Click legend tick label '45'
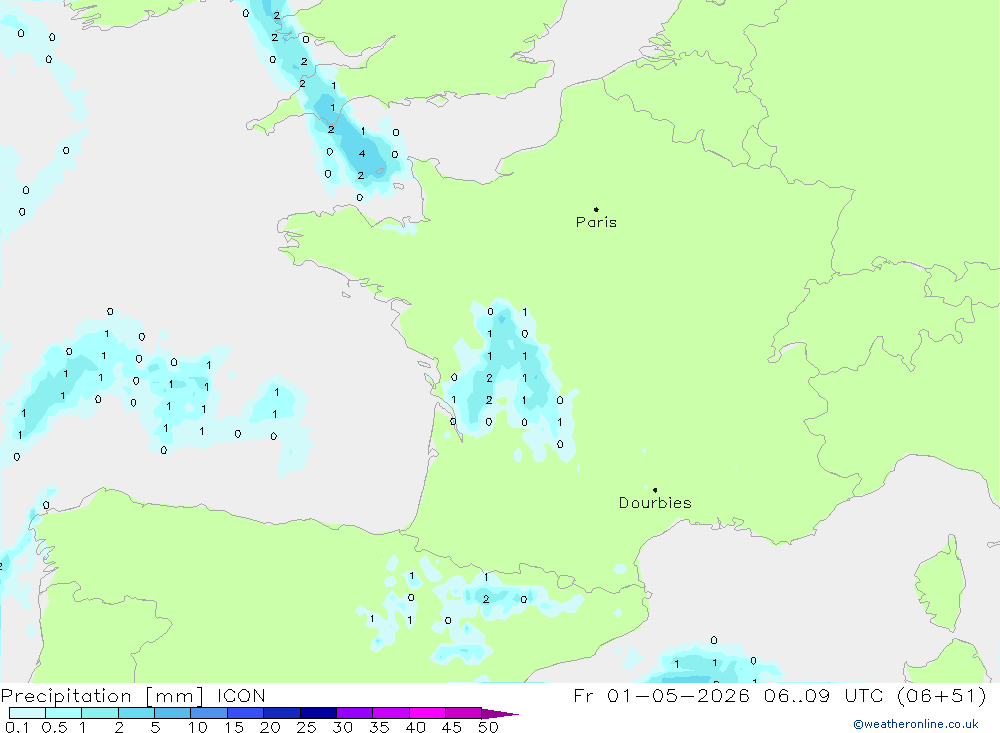This screenshot has width=1000, height=733. pos(452,727)
